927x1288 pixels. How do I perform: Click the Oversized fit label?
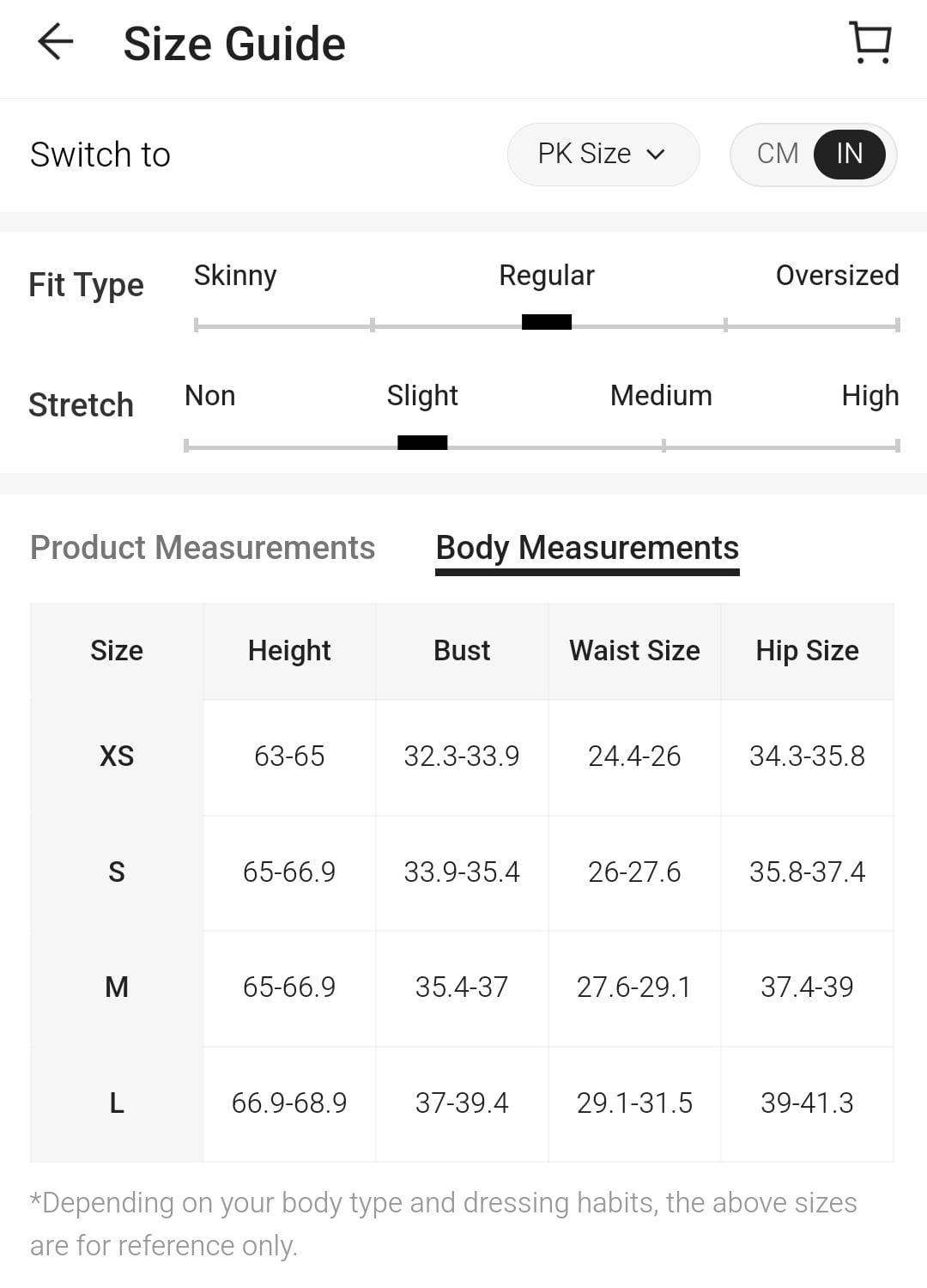pyautogui.click(x=837, y=276)
